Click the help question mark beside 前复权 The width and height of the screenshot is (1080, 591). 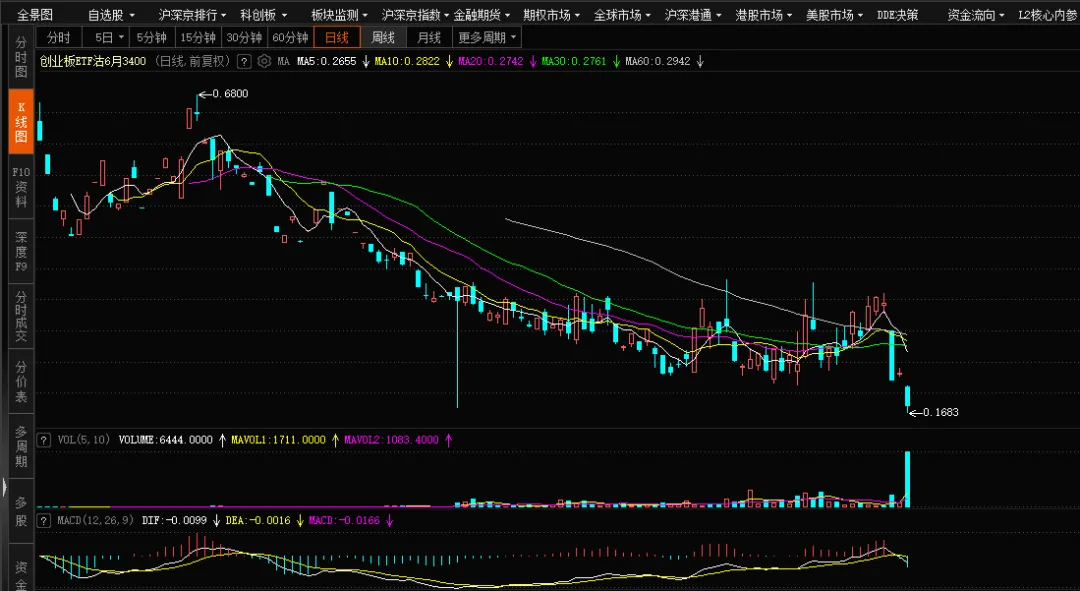(x=244, y=61)
